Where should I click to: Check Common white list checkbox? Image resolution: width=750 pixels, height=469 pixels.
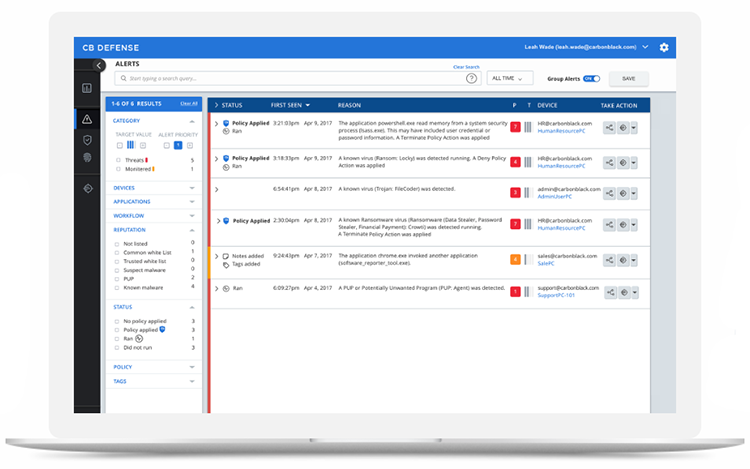(x=117, y=253)
